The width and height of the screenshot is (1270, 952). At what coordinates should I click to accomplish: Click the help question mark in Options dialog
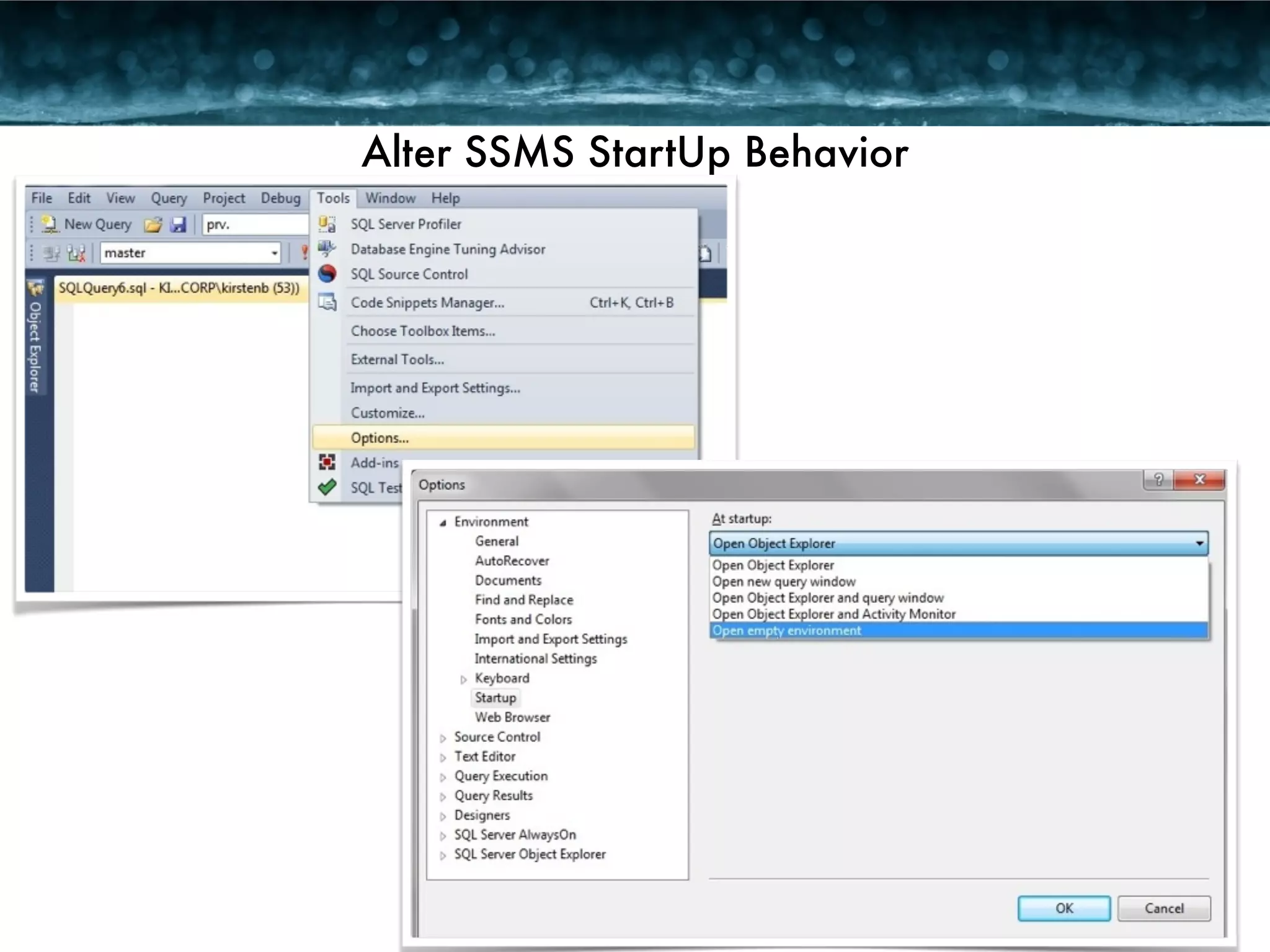(x=1158, y=480)
